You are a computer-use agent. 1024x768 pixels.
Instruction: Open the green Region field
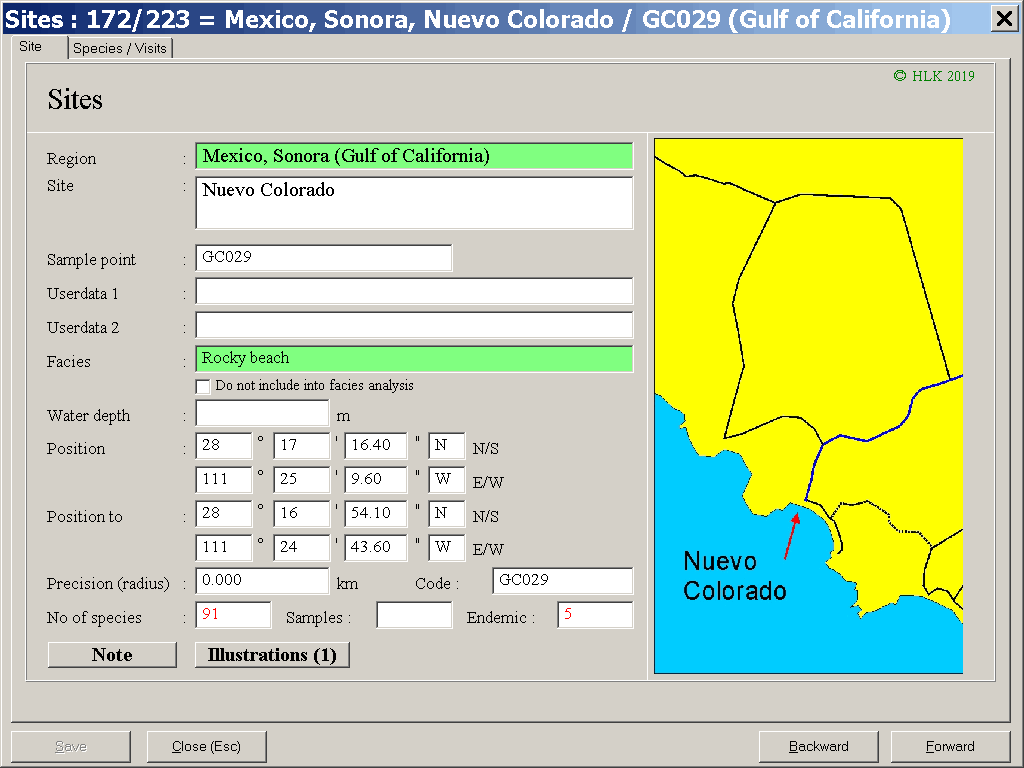coord(414,156)
